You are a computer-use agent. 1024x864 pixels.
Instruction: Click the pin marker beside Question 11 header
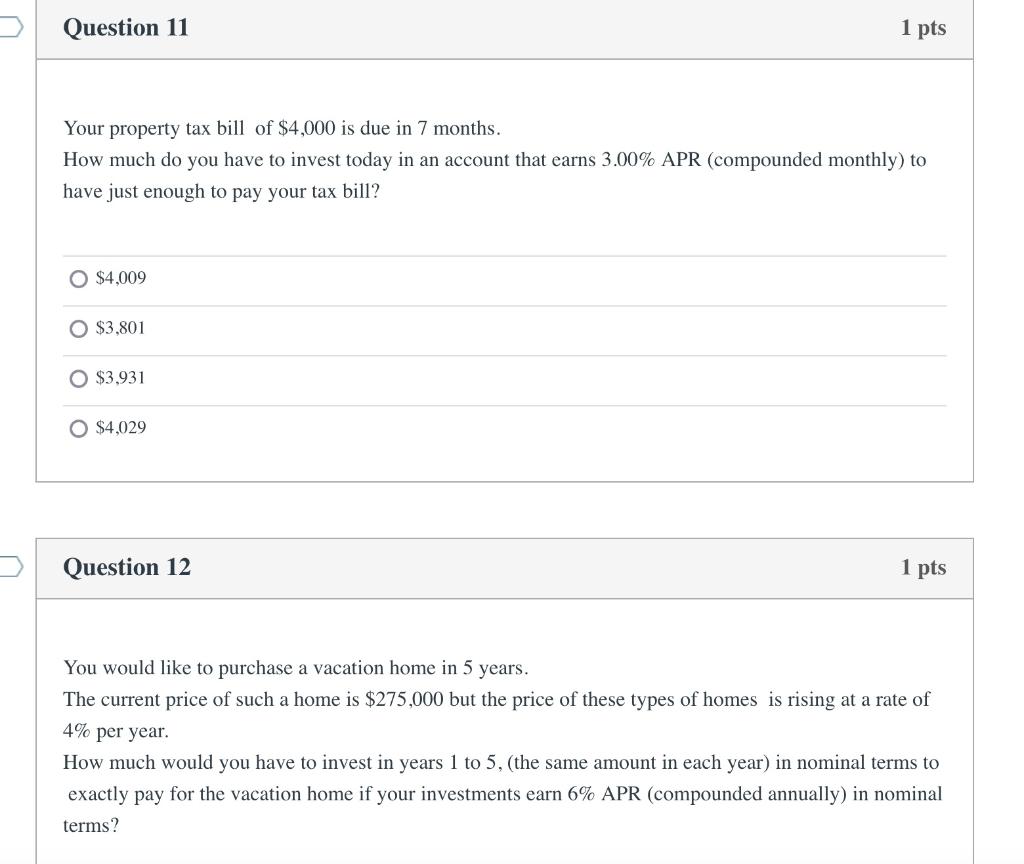tap(8, 28)
